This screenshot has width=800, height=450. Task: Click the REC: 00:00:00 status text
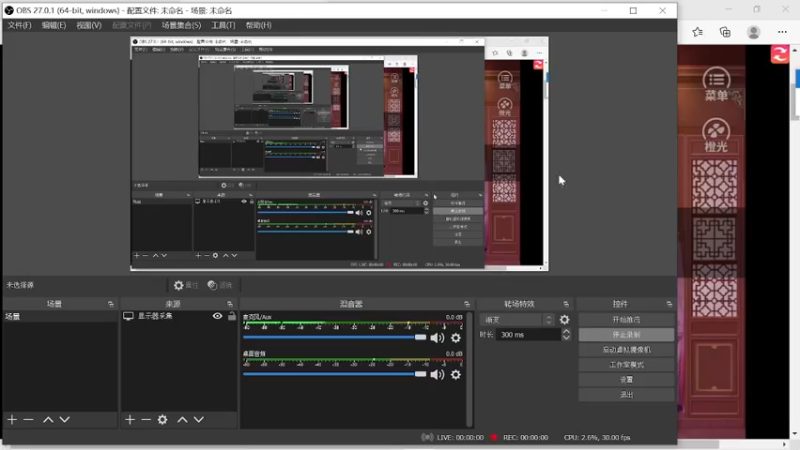(525, 438)
